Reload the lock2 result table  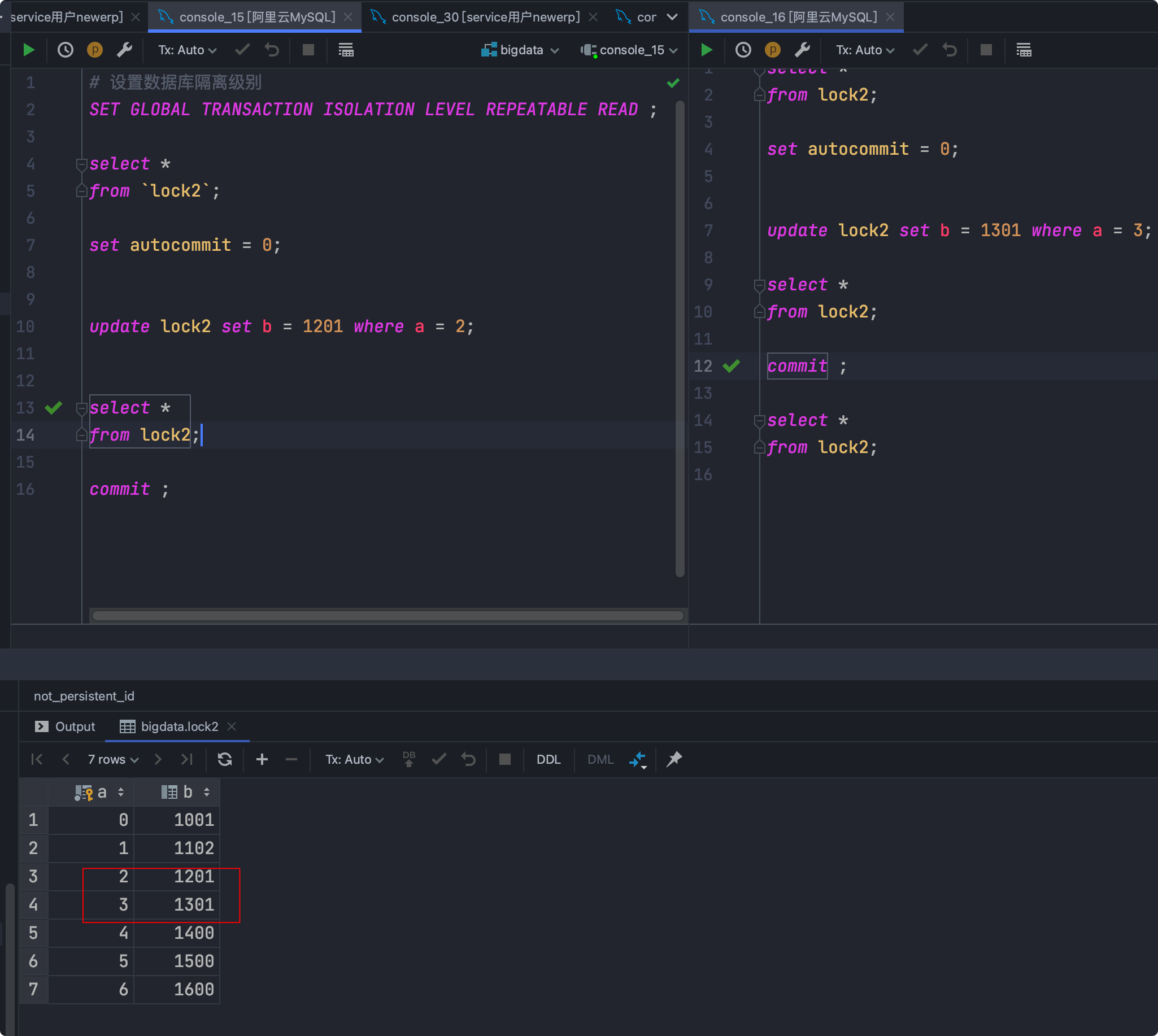click(225, 759)
